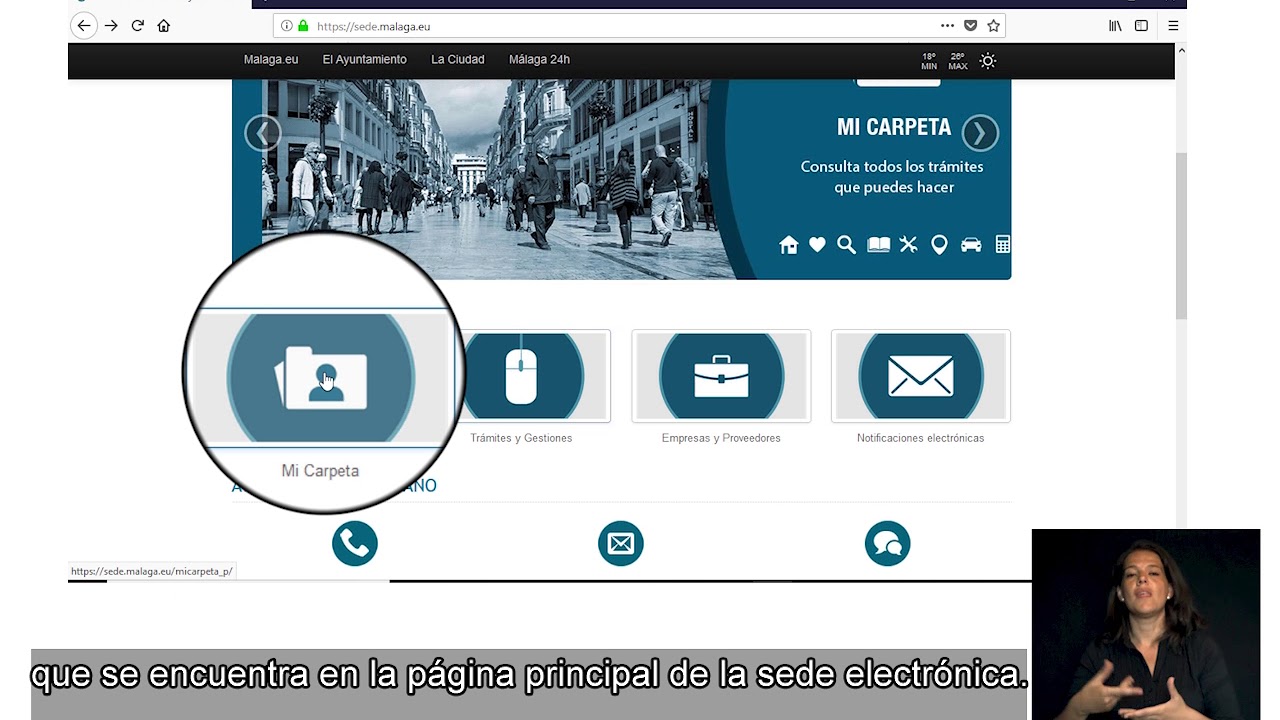
Task: Open Mi Carpeta folder icon
Action: [x=320, y=377]
